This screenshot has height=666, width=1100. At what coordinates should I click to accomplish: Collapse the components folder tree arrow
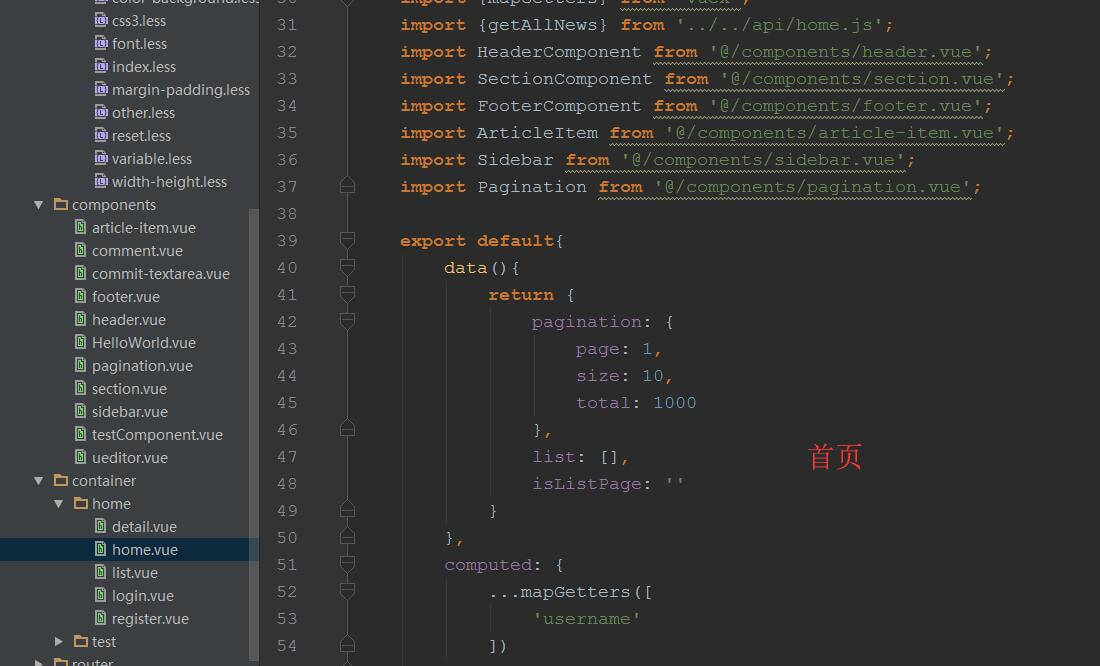39,205
